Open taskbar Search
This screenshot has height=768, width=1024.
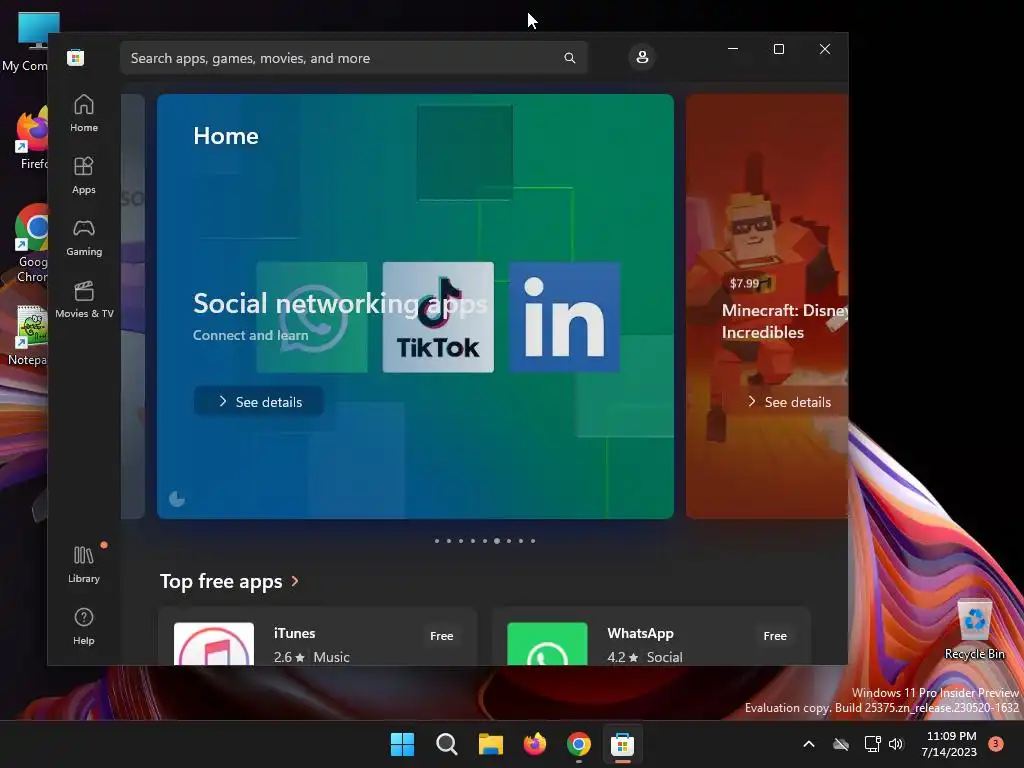[447, 744]
